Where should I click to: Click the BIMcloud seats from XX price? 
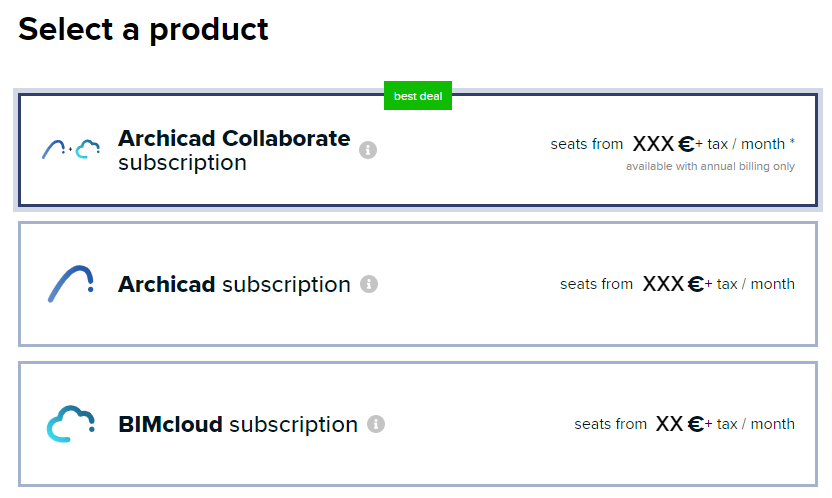tap(684, 424)
